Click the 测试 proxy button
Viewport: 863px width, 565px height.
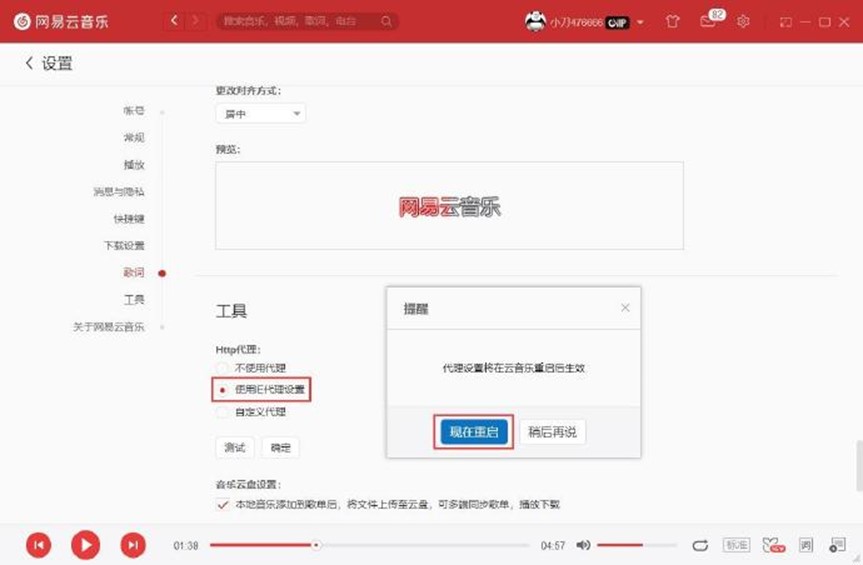point(235,447)
